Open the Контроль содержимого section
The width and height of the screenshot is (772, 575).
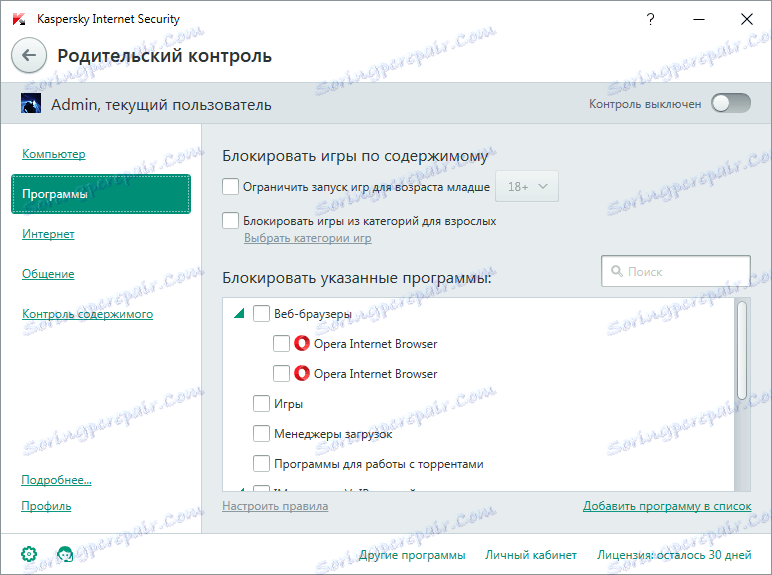[88, 314]
